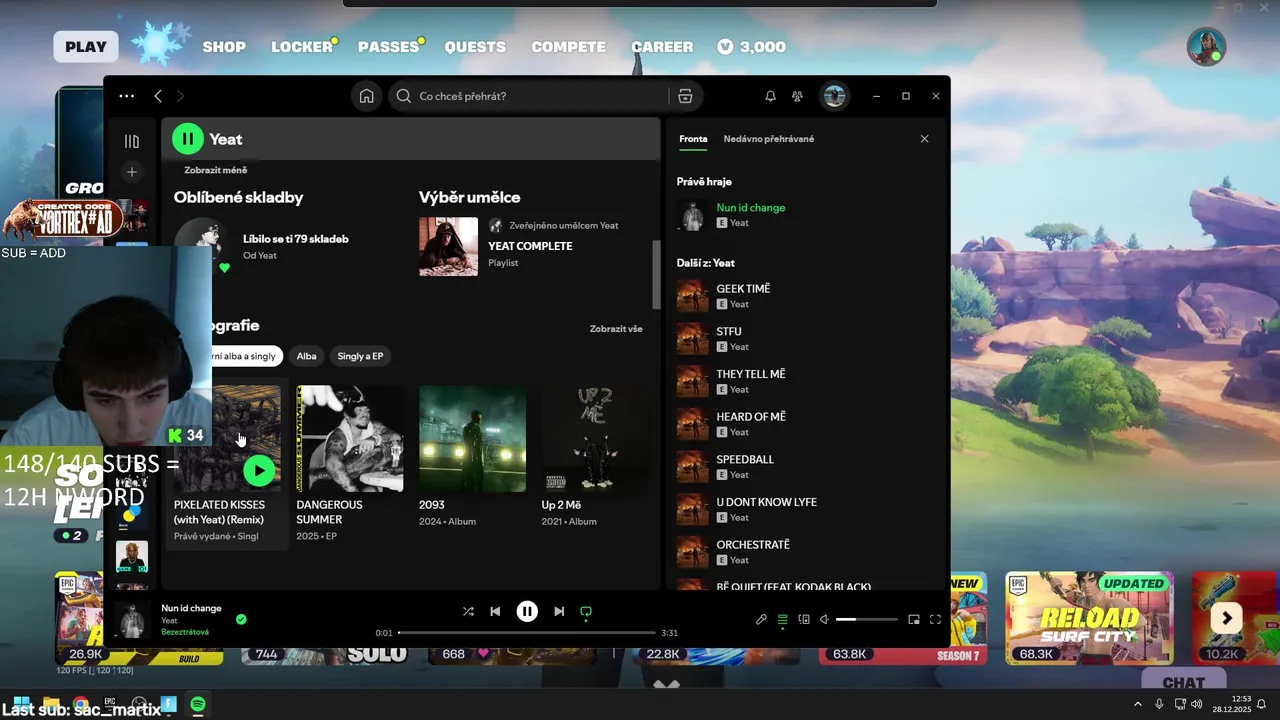The width and height of the screenshot is (1280, 720).
Task: Pause playback in bottom player
Action: click(x=527, y=611)
